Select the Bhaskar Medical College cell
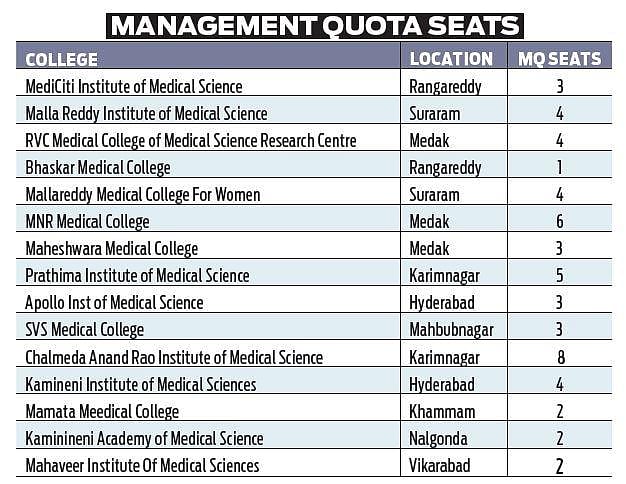This screenshot has width=626, height=484. point(98,167)
